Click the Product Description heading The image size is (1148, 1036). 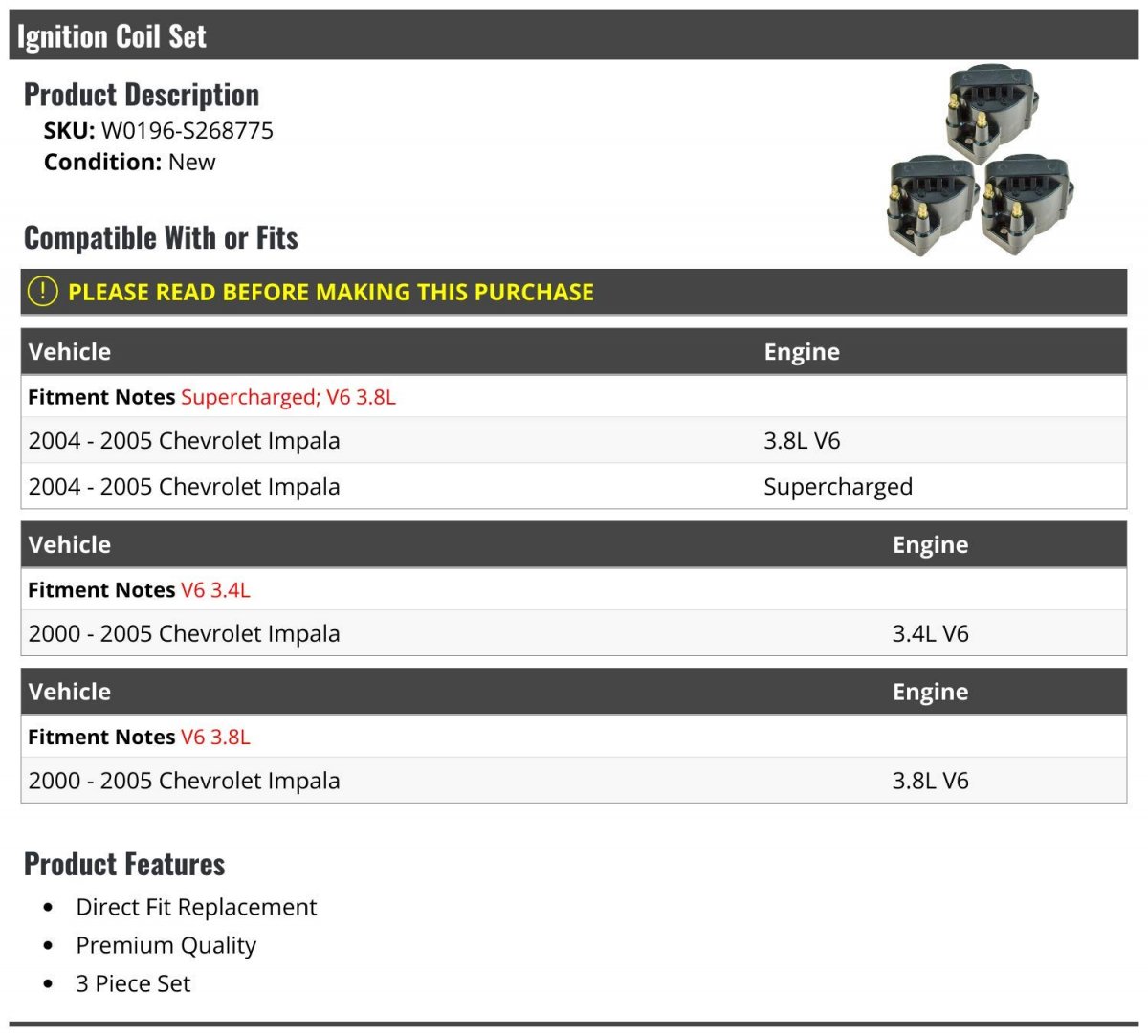(142, 95)
